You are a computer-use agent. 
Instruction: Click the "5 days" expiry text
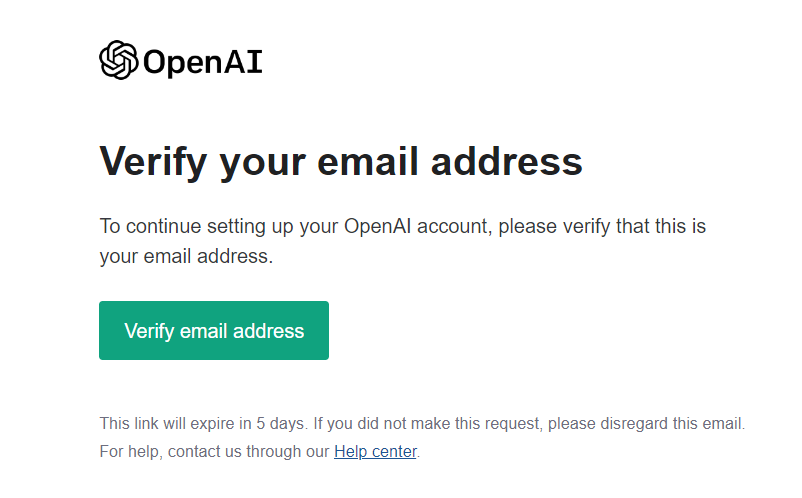pos(280,423)
